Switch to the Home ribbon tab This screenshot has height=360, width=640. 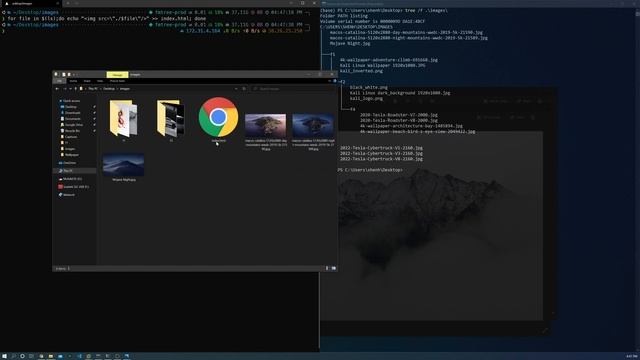tap(73, 81)
